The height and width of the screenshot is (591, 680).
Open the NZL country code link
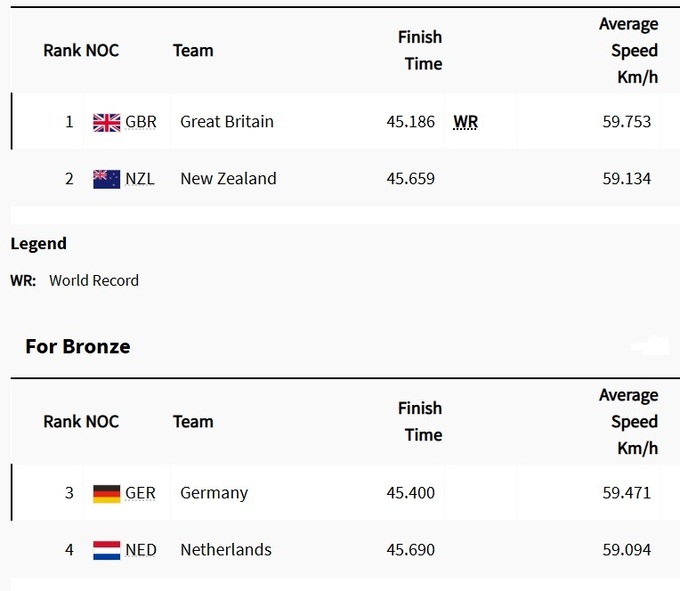coord(140,179)
